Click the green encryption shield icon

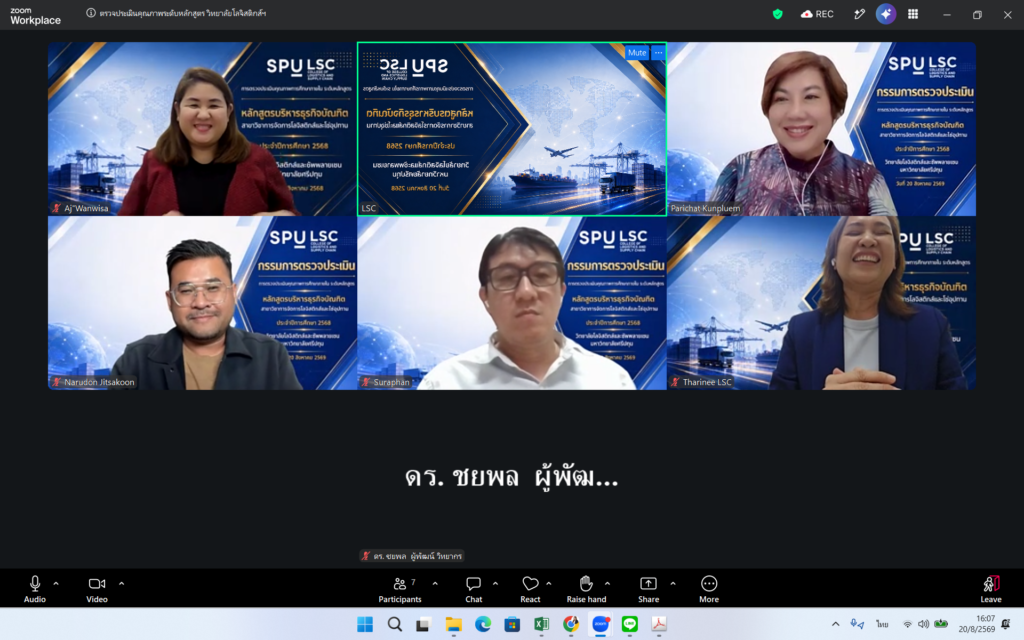point(777,14)
